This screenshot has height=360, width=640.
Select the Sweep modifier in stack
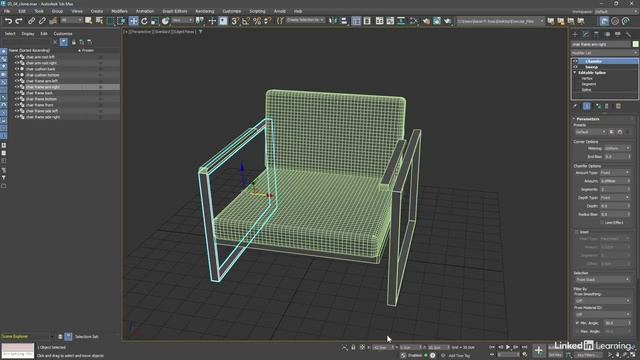coord(591,67)
